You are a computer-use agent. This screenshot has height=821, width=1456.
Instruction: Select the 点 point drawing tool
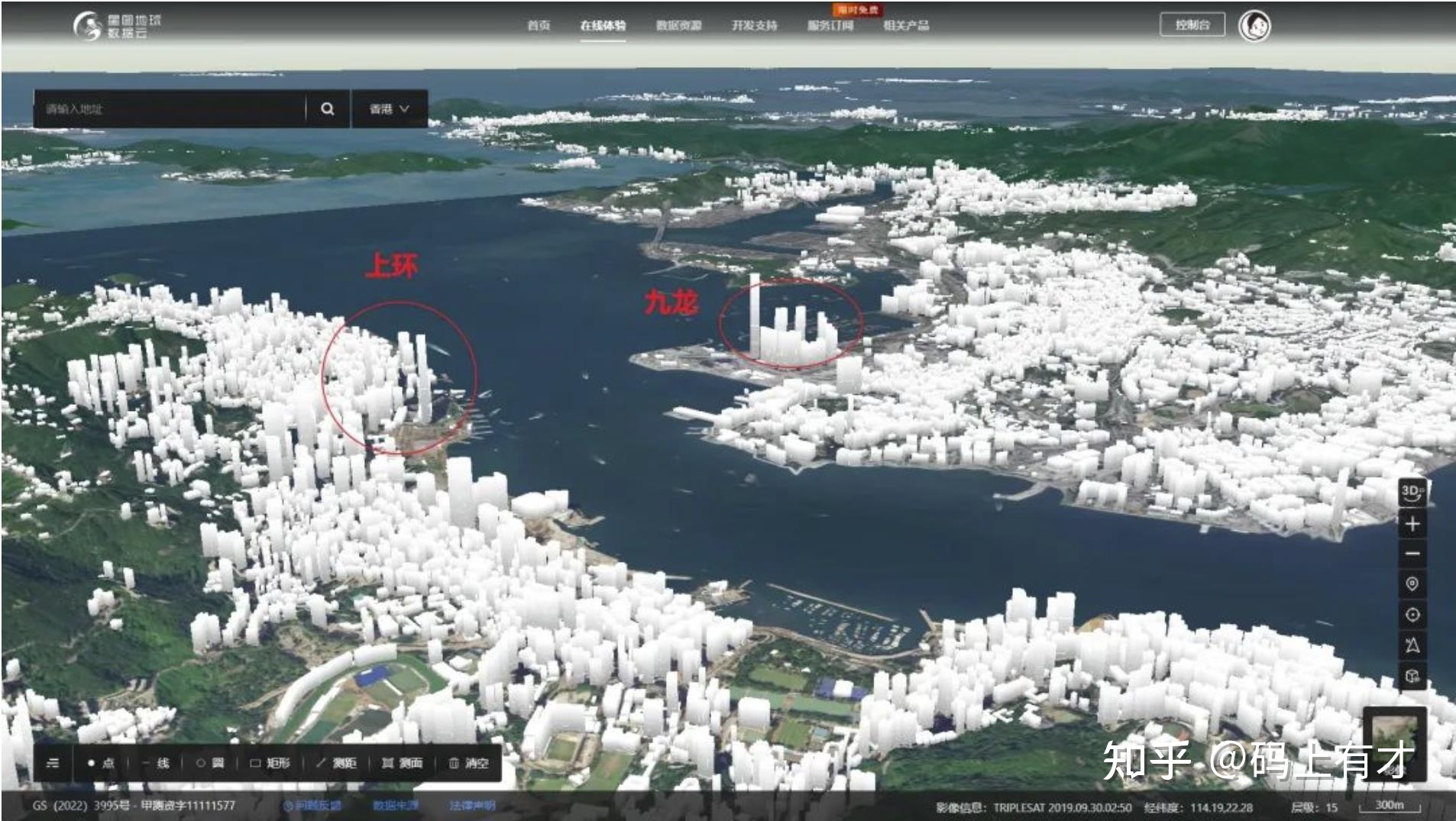click(101, 763)
